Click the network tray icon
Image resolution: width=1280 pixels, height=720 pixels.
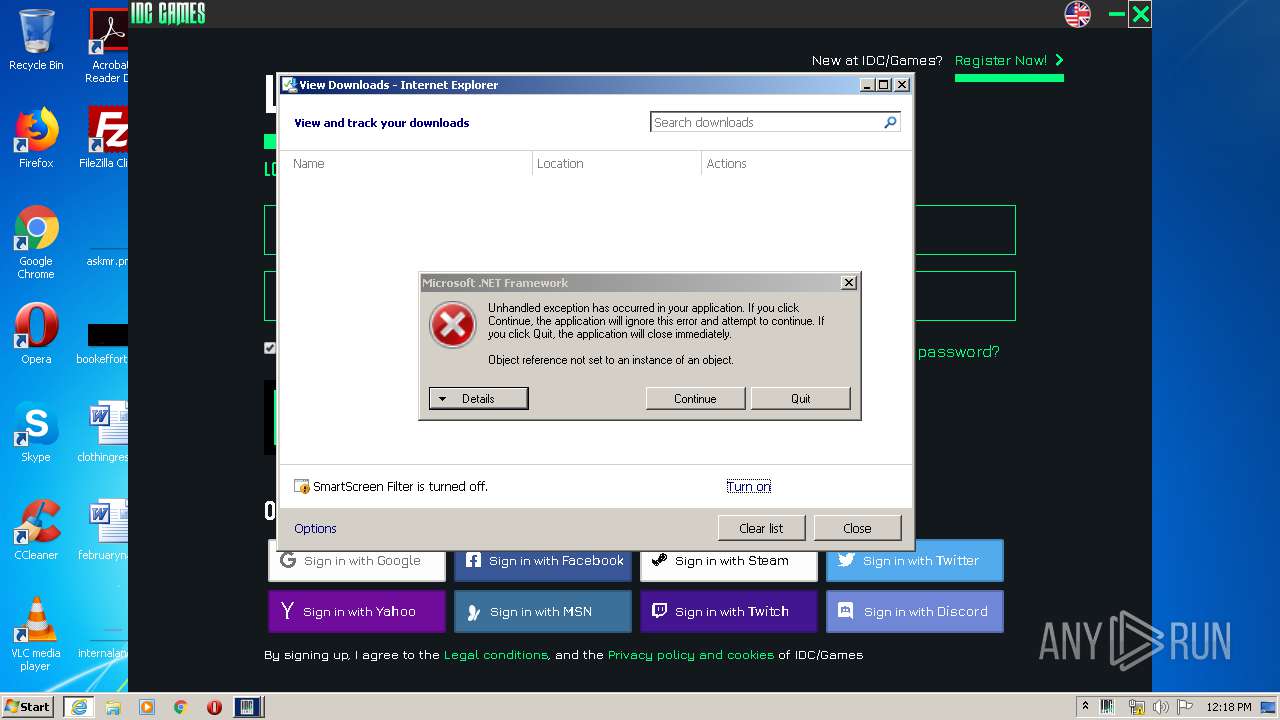(x=1136, y=707)
